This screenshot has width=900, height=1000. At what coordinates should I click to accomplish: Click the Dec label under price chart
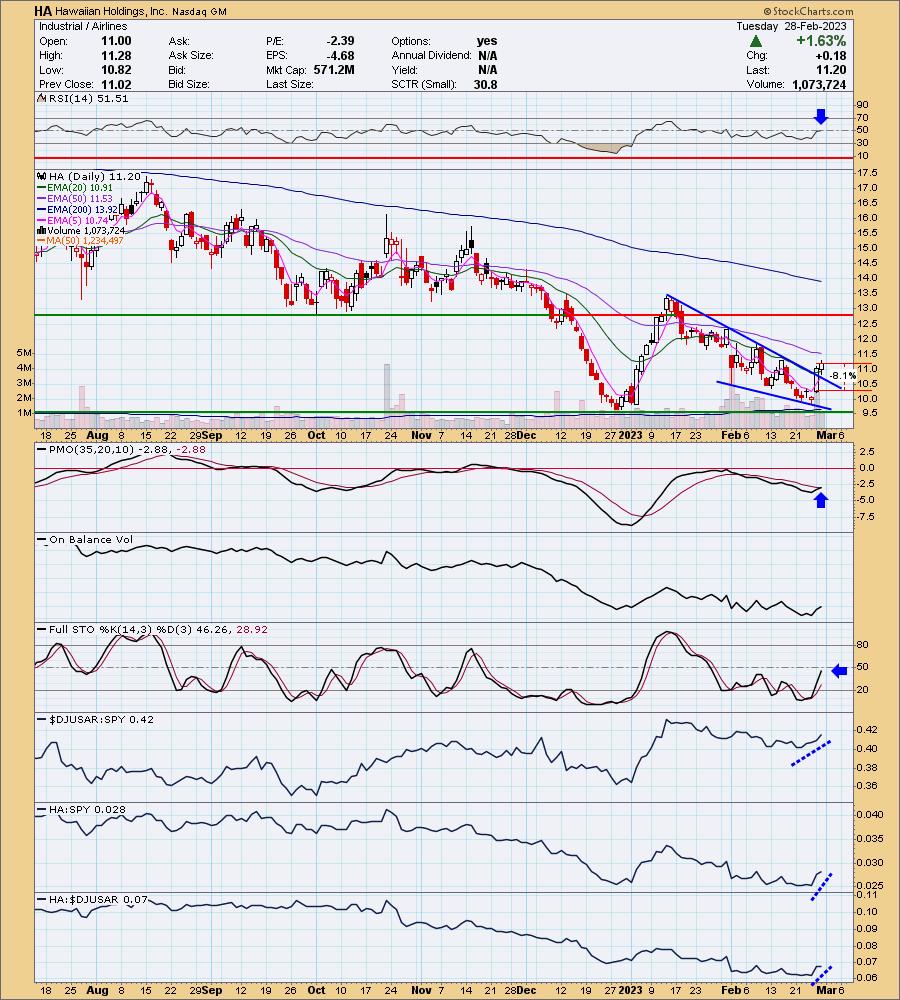point(526,436)
